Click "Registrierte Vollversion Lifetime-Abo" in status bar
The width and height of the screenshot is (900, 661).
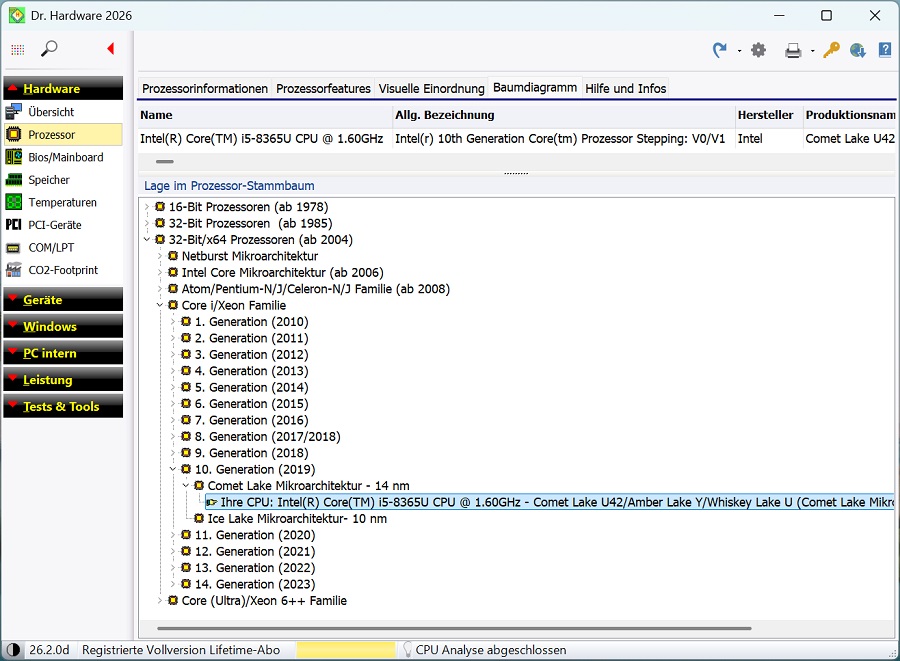coord(181,650)
